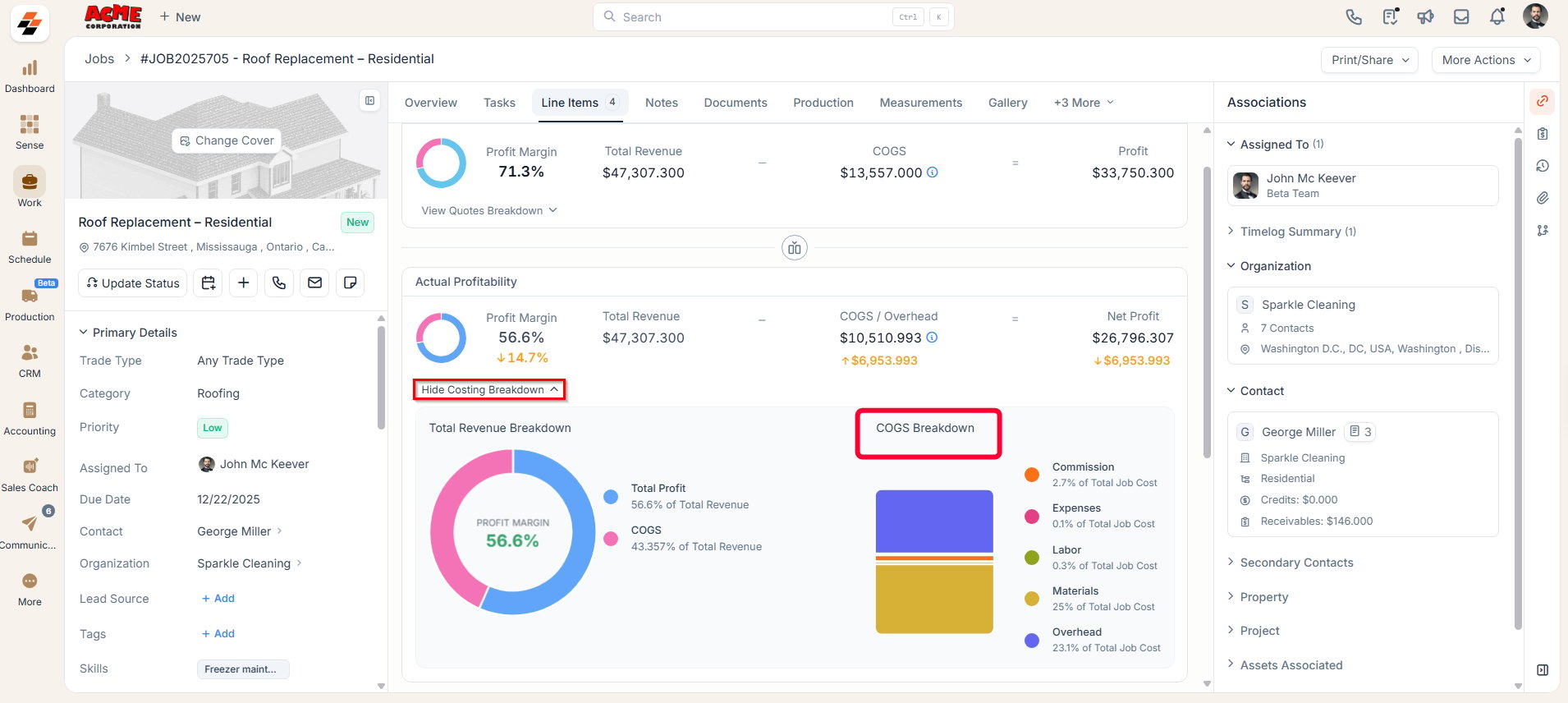Screen dimensions: 1568x703
Task: Click the + New button
Action: (x=180, y=16)
